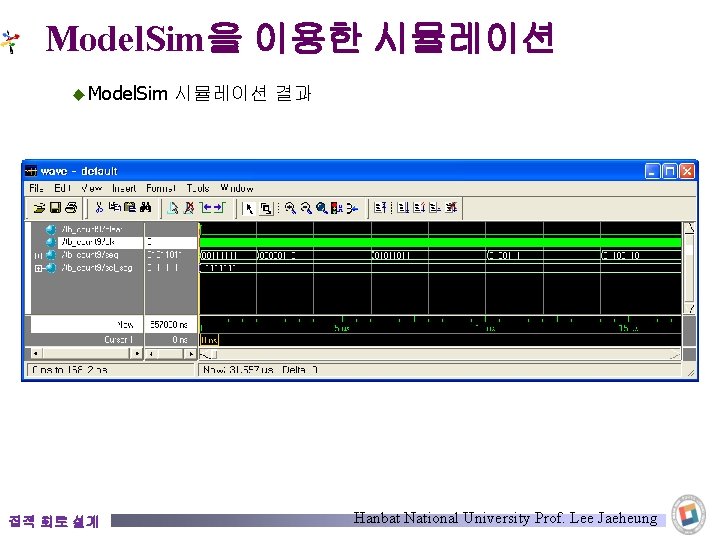Click signal names pane left scroll arrow
This screenshot has height=540, width=720.
point(35,354)
